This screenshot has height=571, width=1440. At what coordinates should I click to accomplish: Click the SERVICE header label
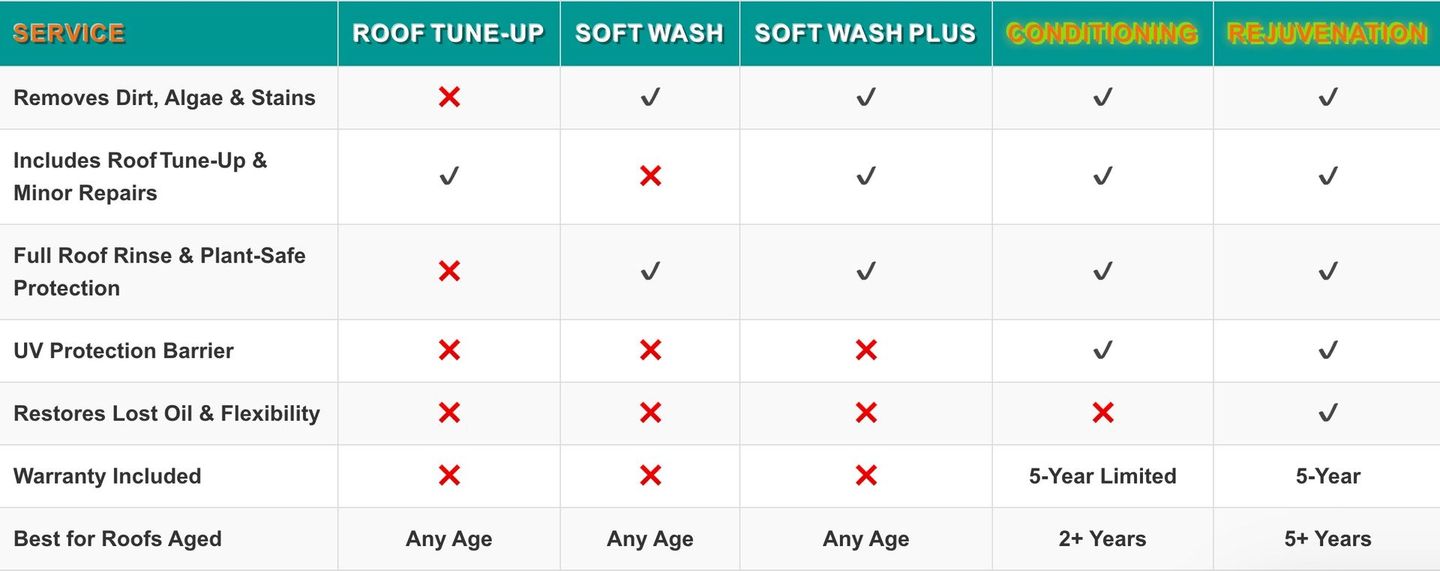pos(69,33)
